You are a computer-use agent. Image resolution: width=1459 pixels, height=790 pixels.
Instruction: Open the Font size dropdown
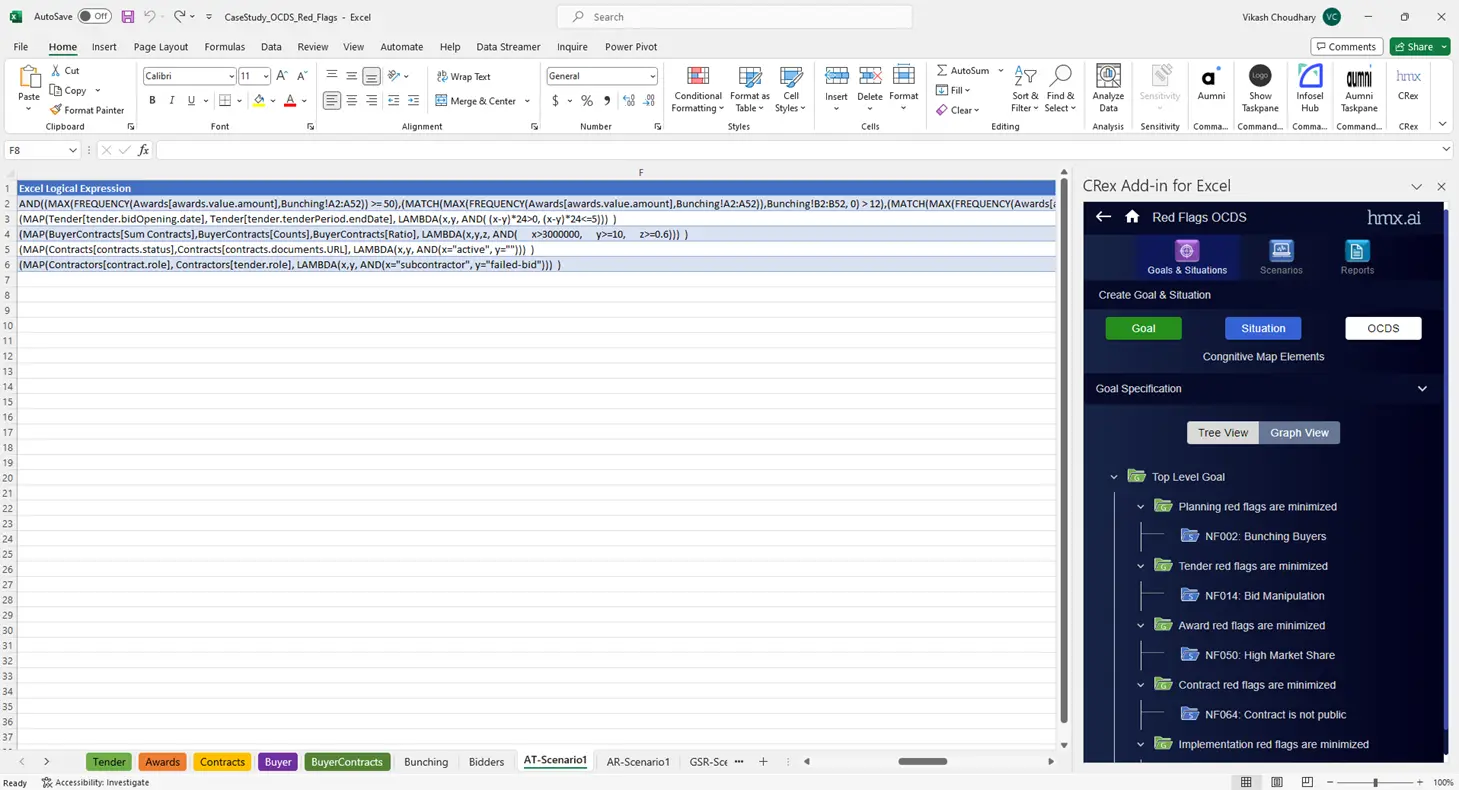265,76
